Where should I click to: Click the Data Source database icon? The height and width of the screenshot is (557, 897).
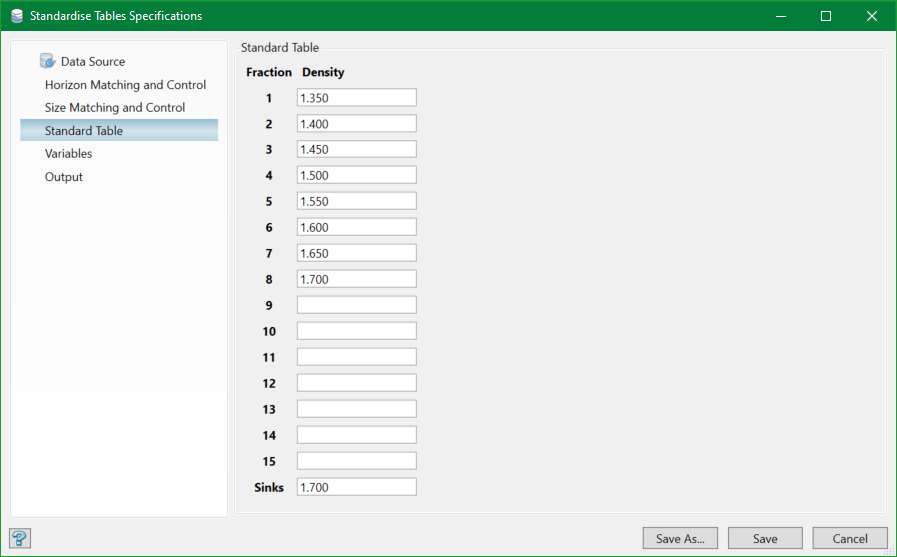point(47,61)
